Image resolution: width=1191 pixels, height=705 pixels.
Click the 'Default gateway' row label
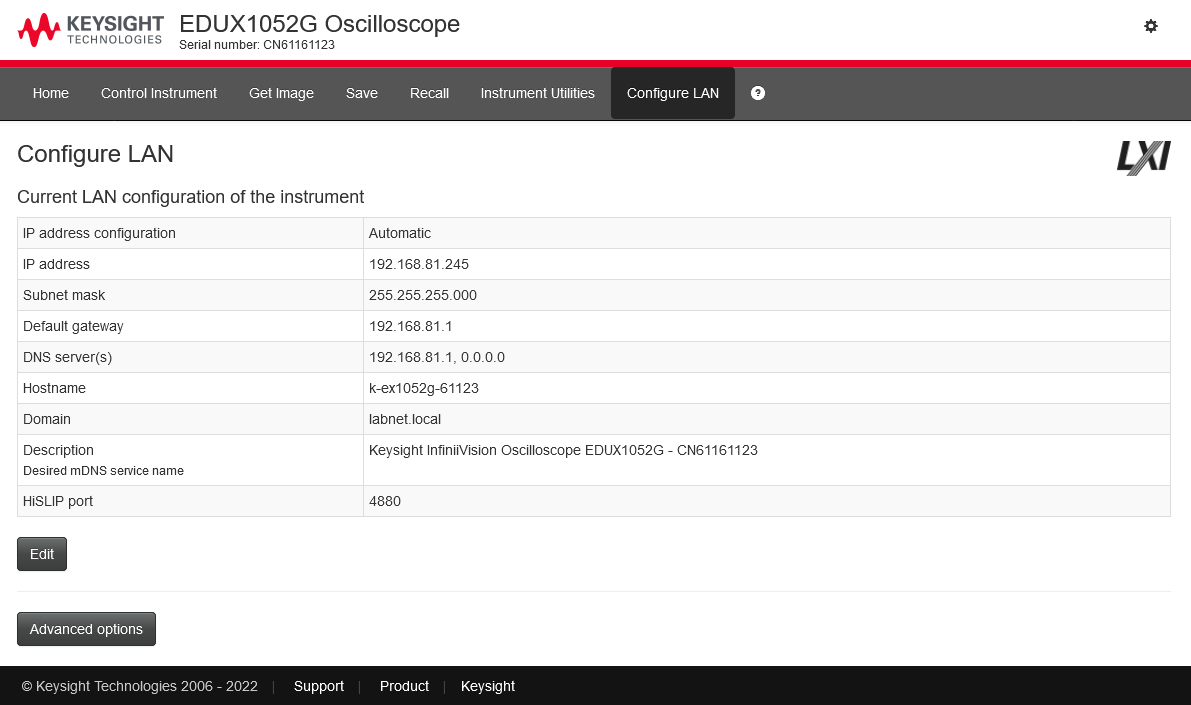(73, 327)
